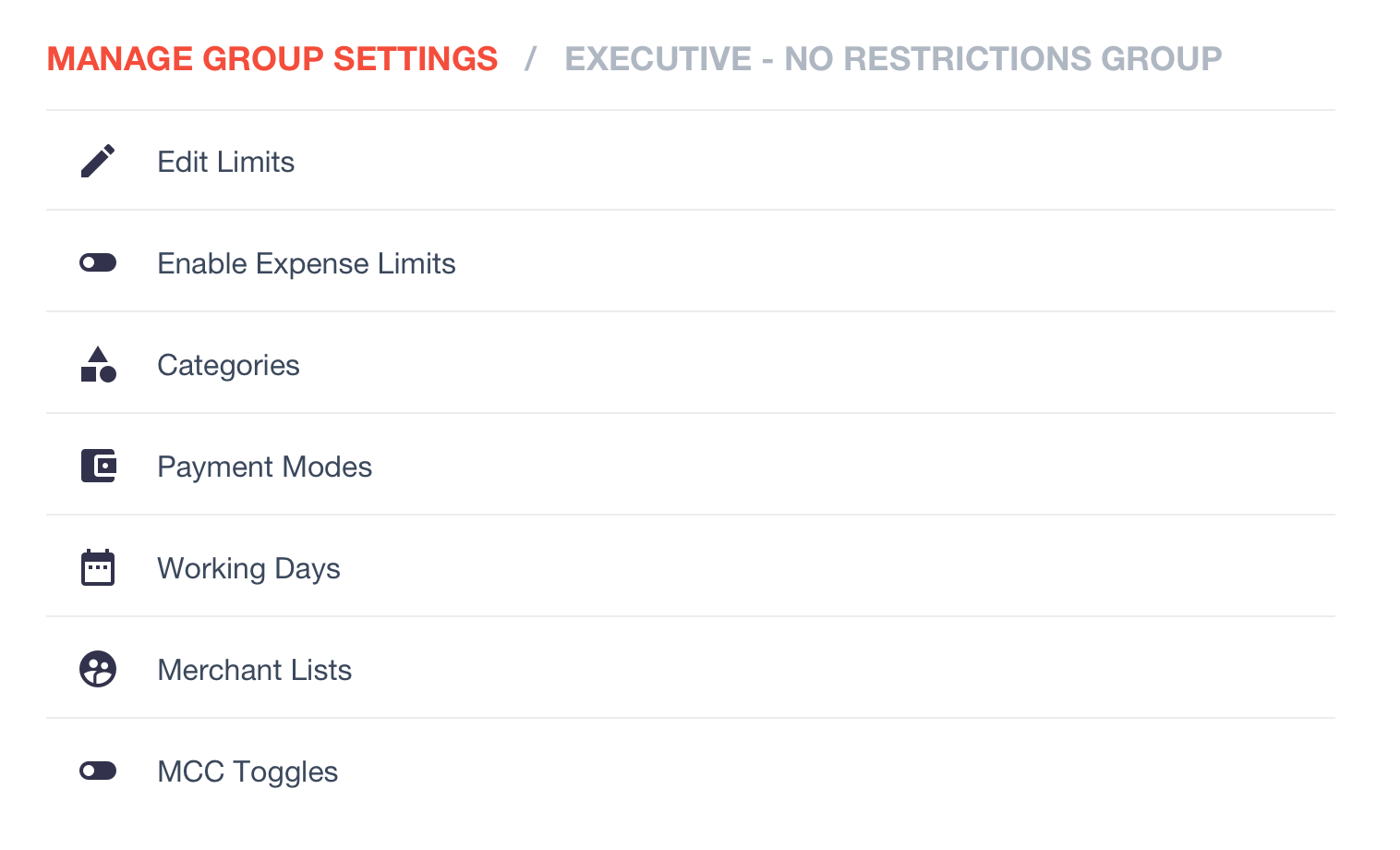Image resolution: width=1400 pixels, height=850 pixels.
Task: Select the shapes icon for Categories
Action: tap(98, 364)
